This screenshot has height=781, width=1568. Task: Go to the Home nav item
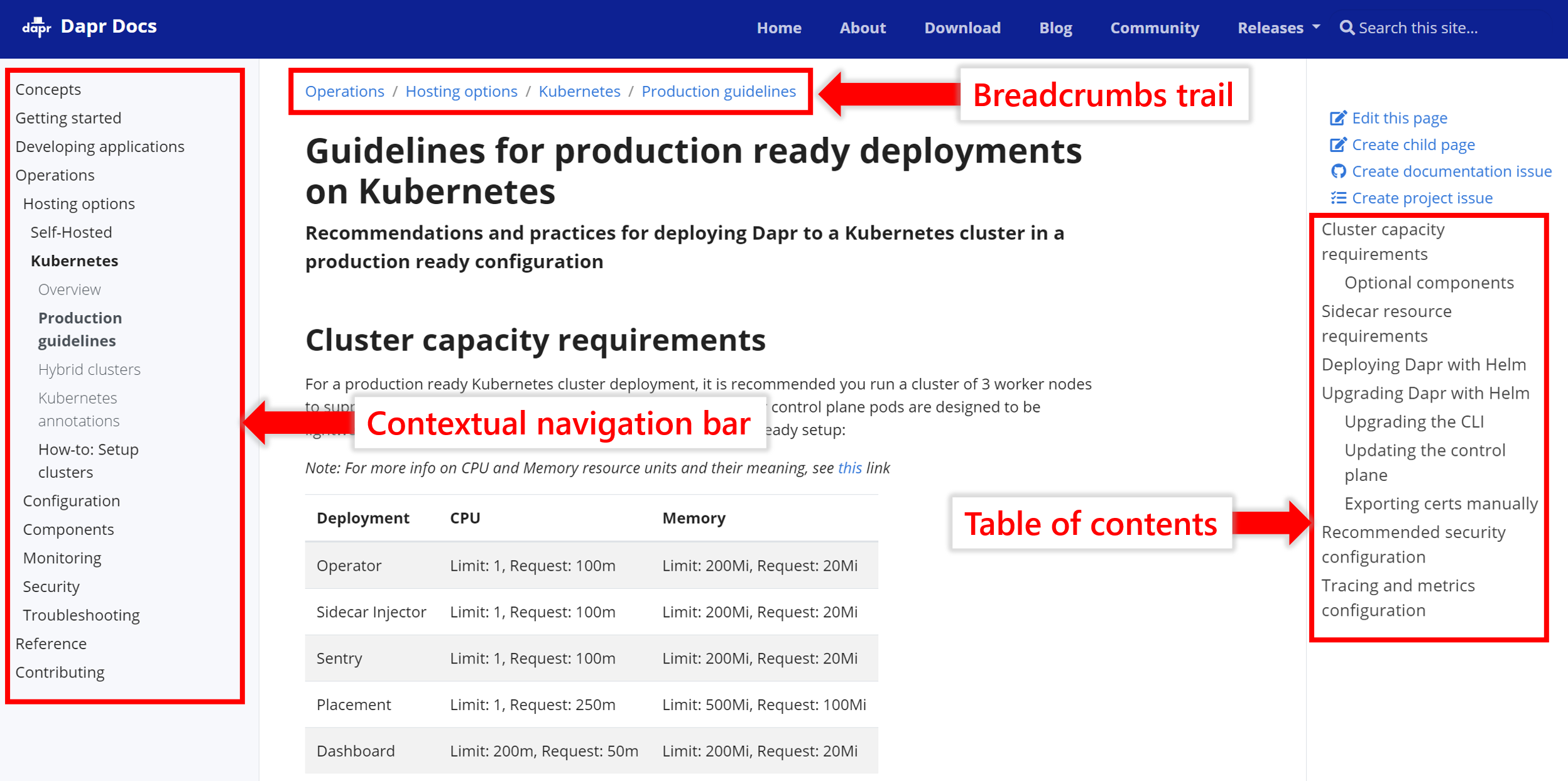pos(779,28)
